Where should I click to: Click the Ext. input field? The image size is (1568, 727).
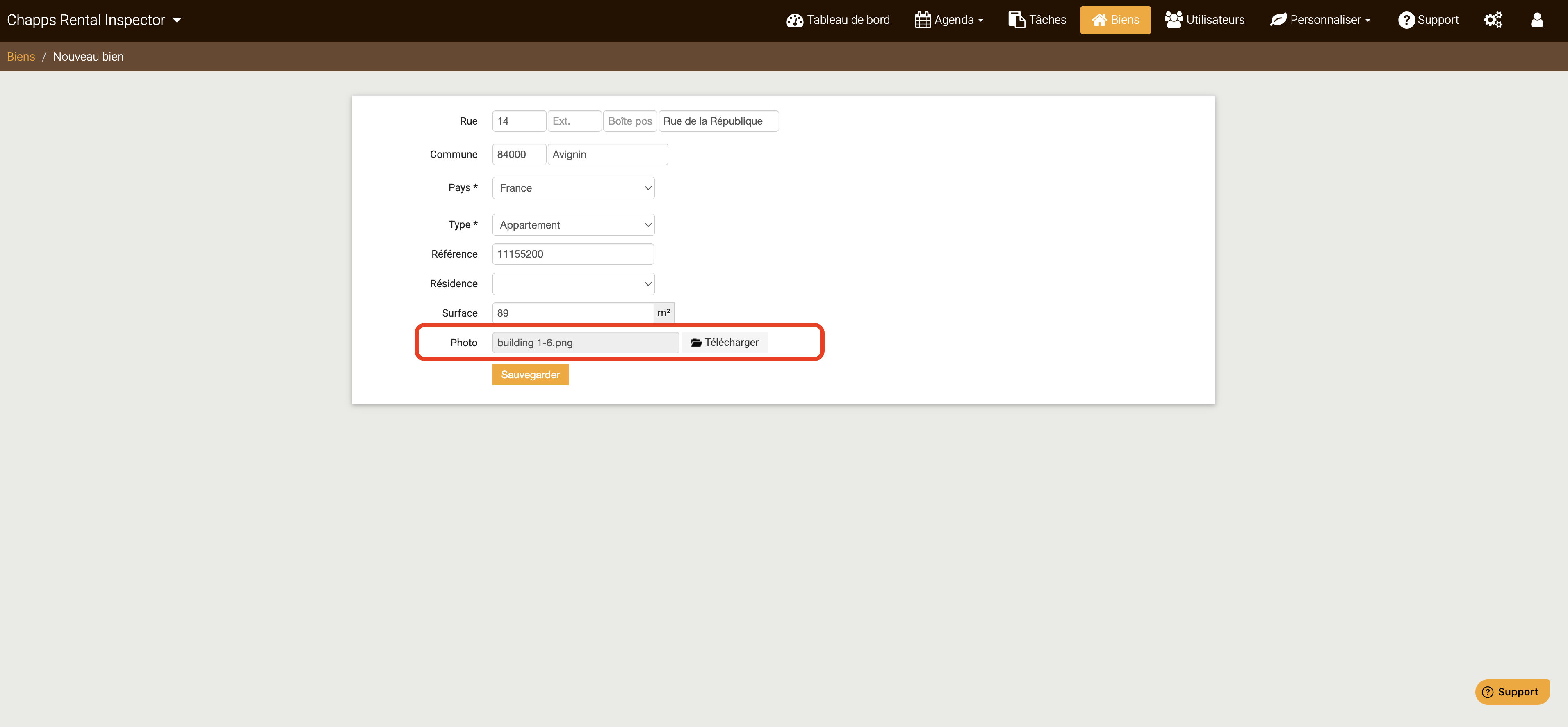574,121
